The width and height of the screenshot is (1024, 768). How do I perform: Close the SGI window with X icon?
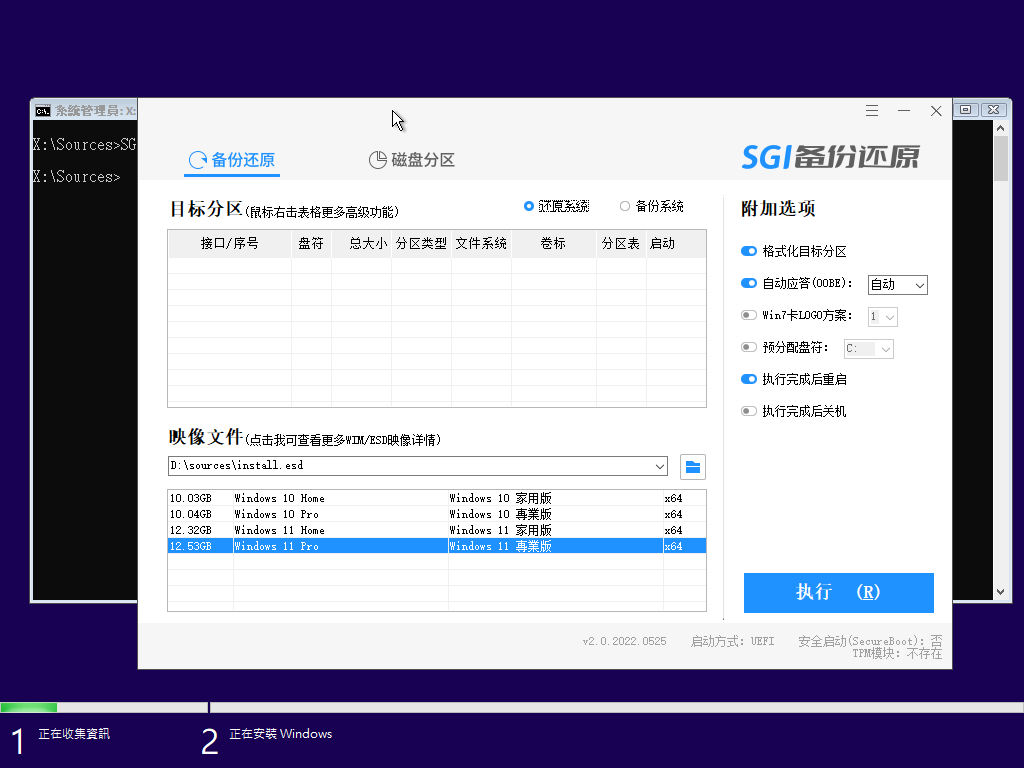(x=936, y=111)
